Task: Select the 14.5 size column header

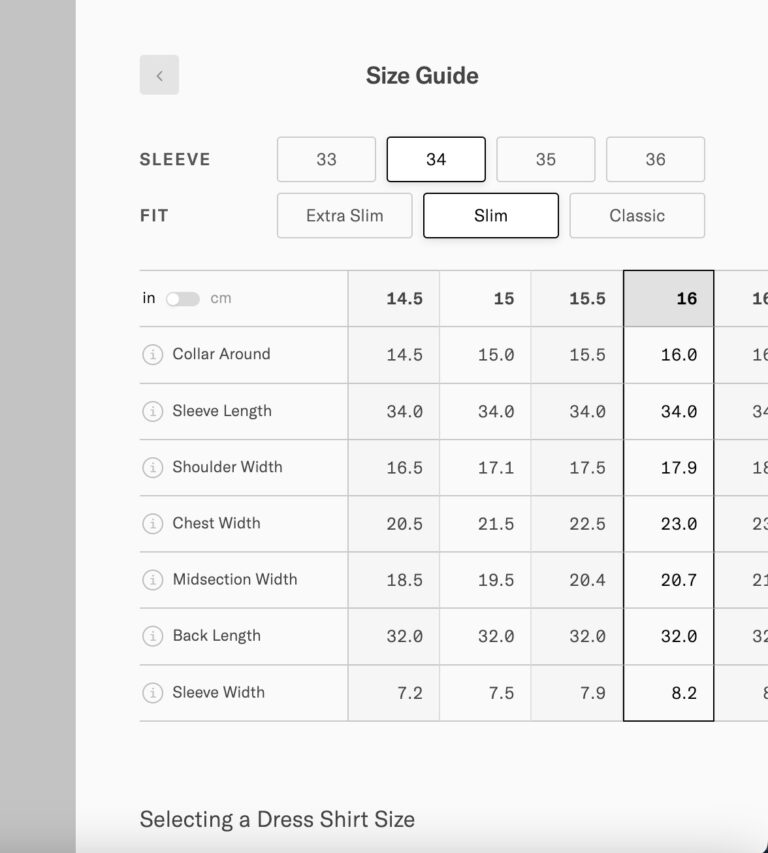Action: pos(394,298)
